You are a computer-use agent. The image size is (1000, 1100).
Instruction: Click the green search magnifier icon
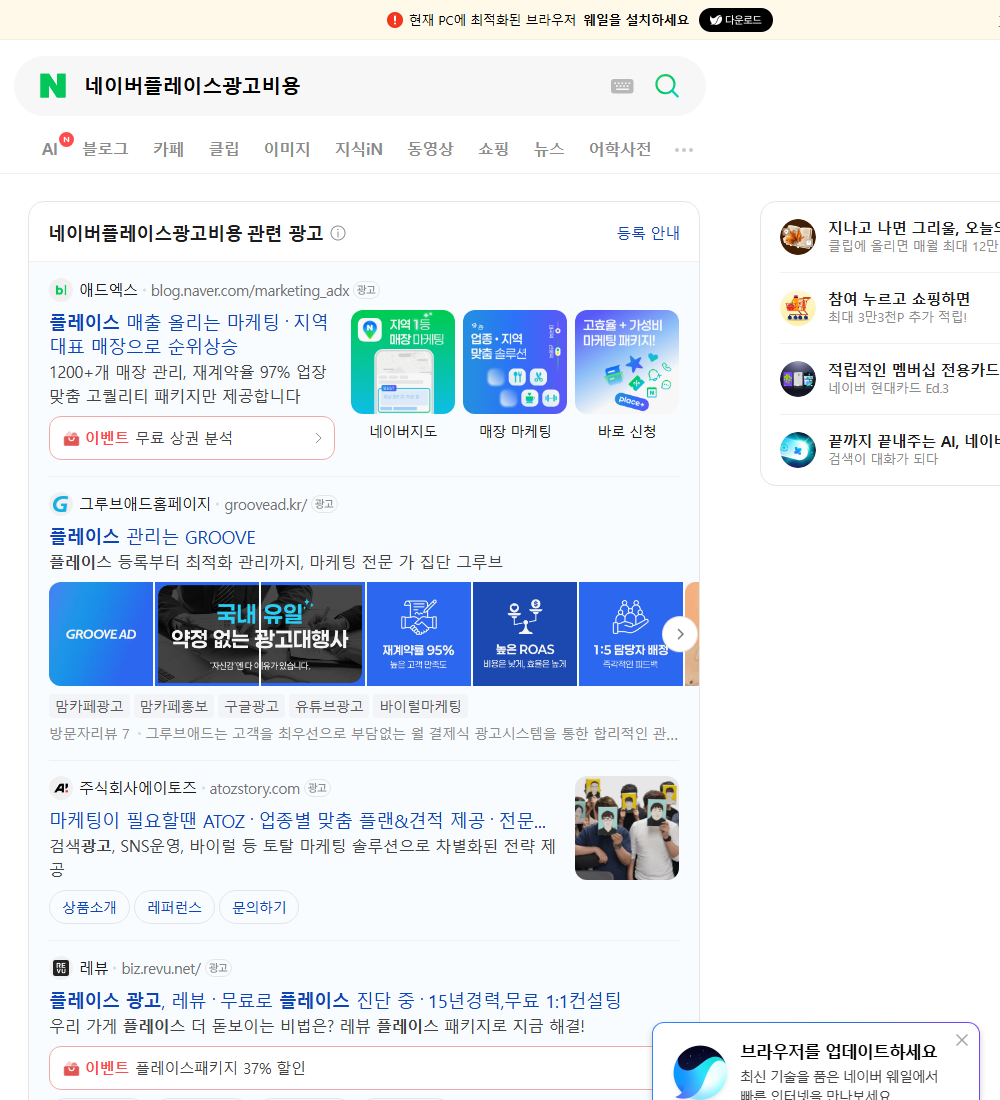tap(667, 86)
